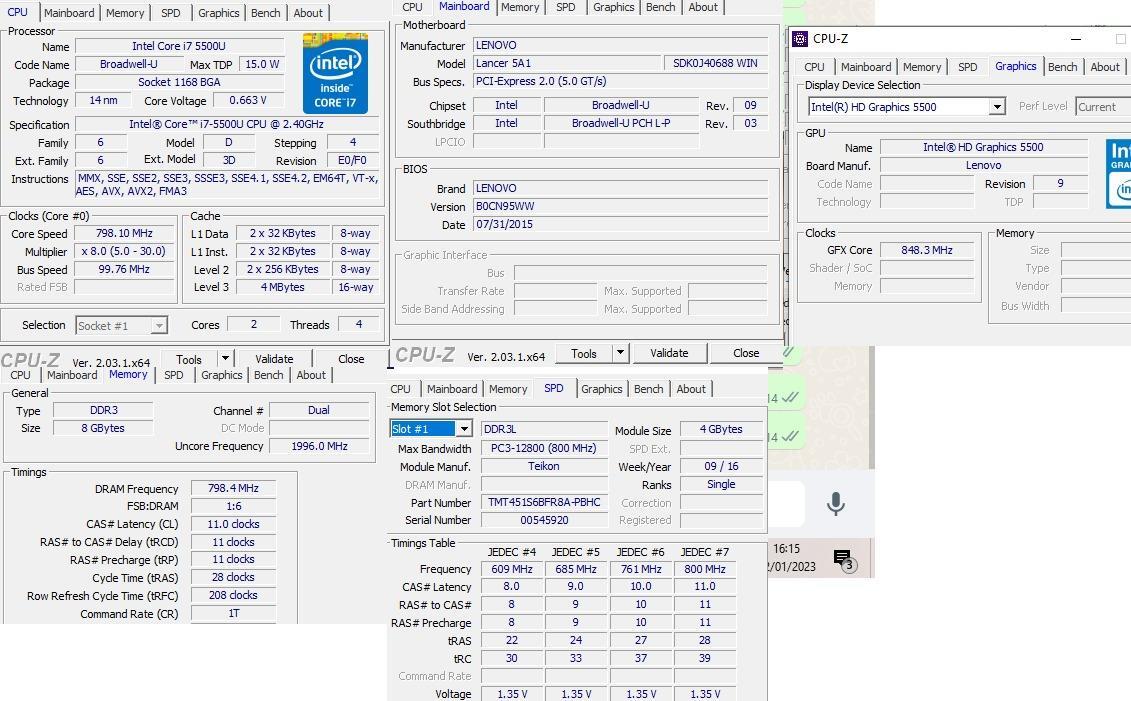1131x701 pixels.
Task: Click the serial number 00545920
Action: click(544, 520)
